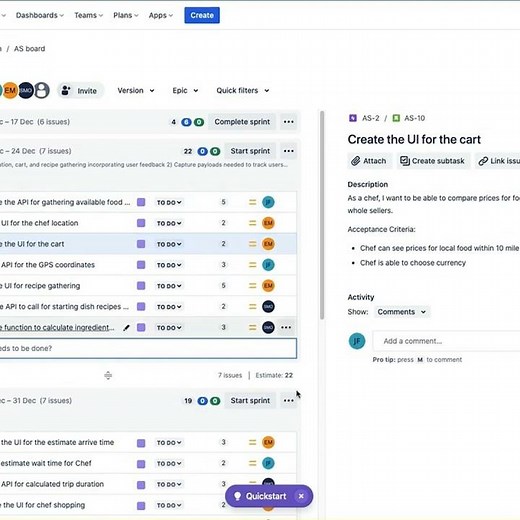Open the Plans menu
The image size is (520, 520).
125,15
